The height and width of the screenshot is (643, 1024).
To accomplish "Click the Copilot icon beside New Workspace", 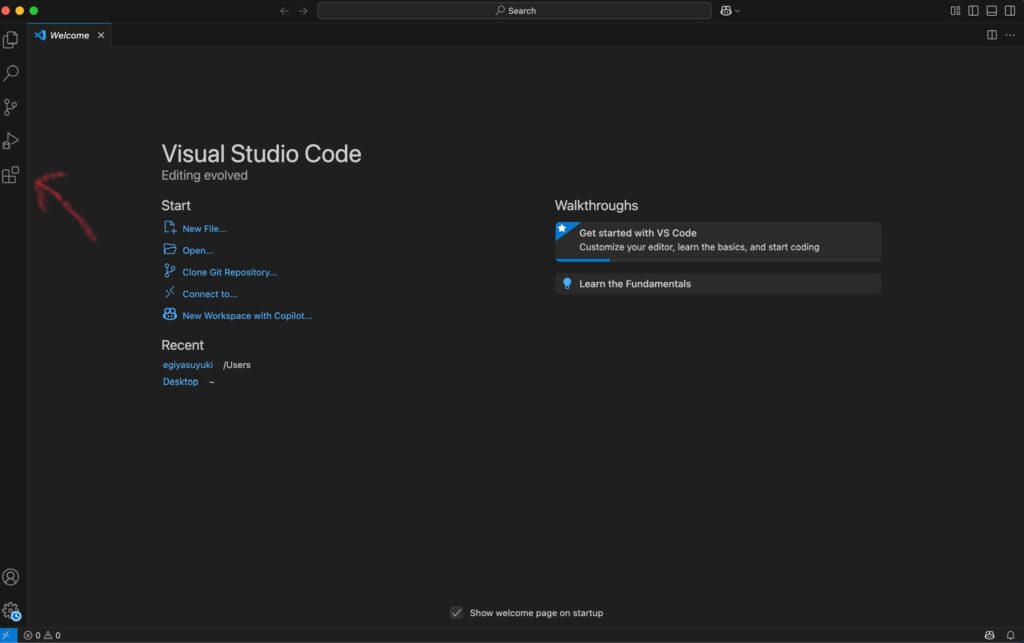I will 170,314.
